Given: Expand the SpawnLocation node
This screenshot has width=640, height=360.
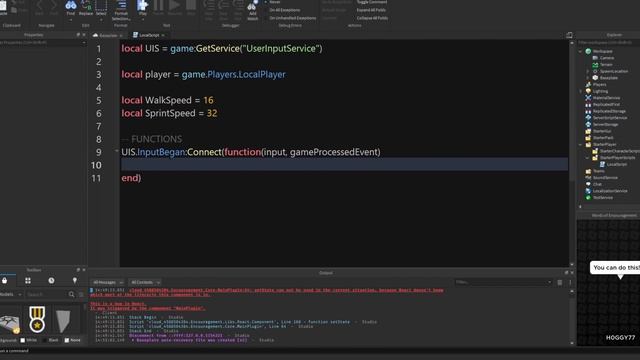Looking at the screenshot, I should click(588, 71).
